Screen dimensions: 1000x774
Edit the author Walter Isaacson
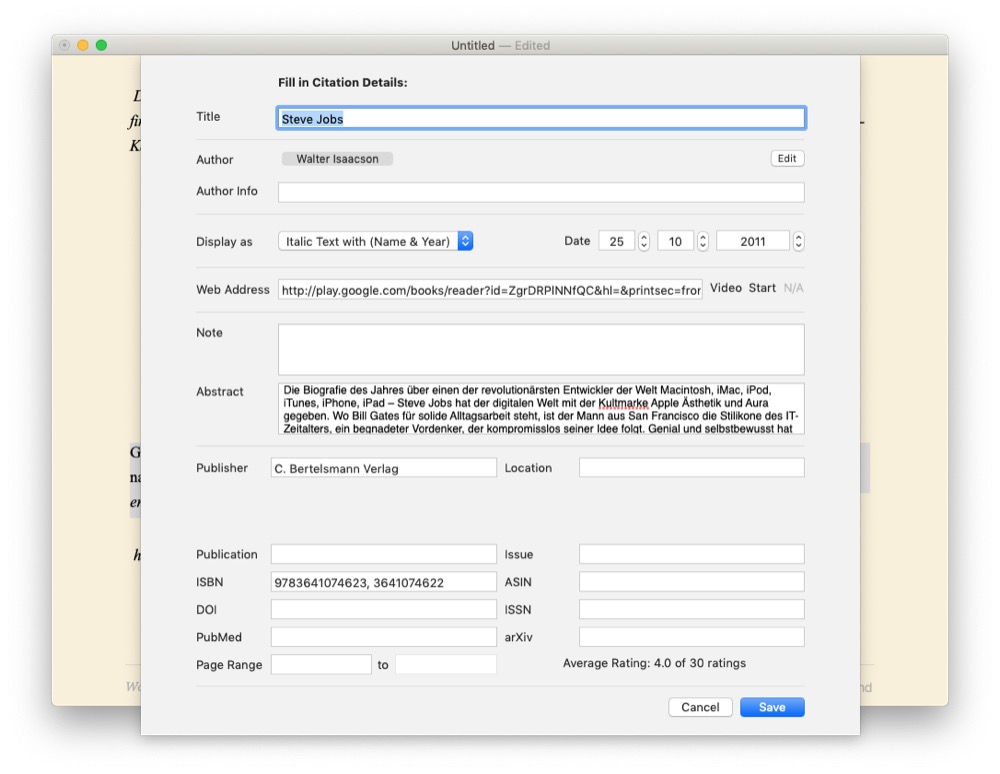pyautogui.click(x=787, y=159)
